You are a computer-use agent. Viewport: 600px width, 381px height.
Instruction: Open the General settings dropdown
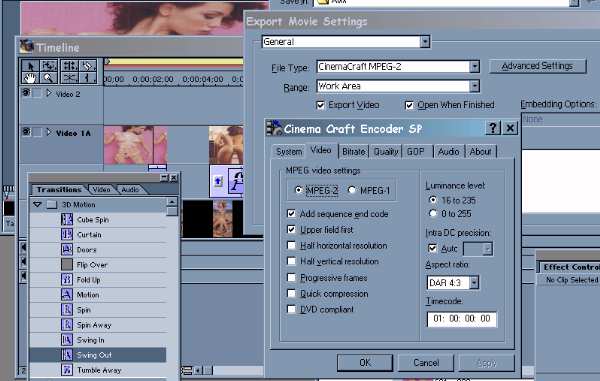(x=425, y=41)
